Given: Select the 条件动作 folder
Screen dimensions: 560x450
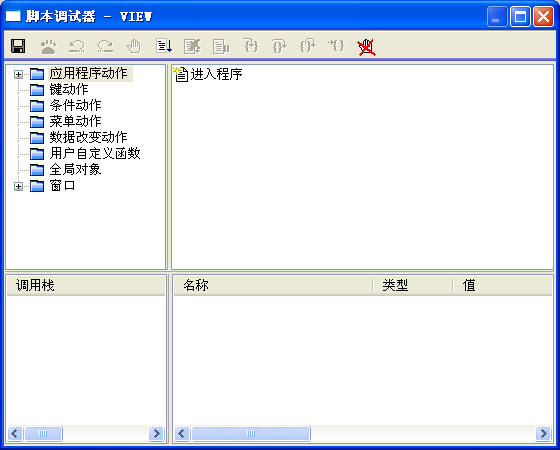Looking at the screenshot, I should point(75,105).
